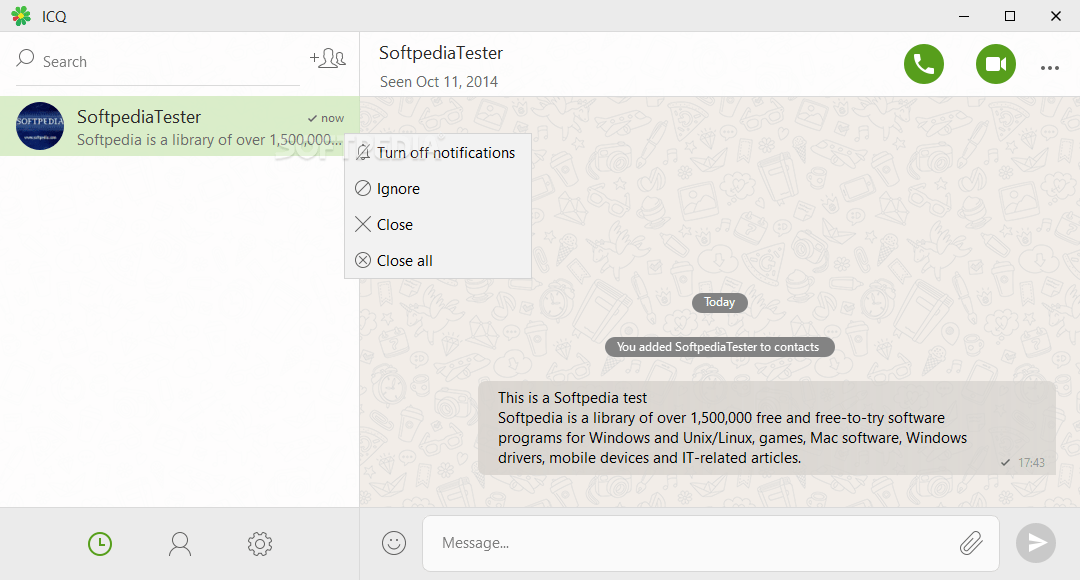
Task: Click the magnifier search icon
Action: tap(25, 58)
